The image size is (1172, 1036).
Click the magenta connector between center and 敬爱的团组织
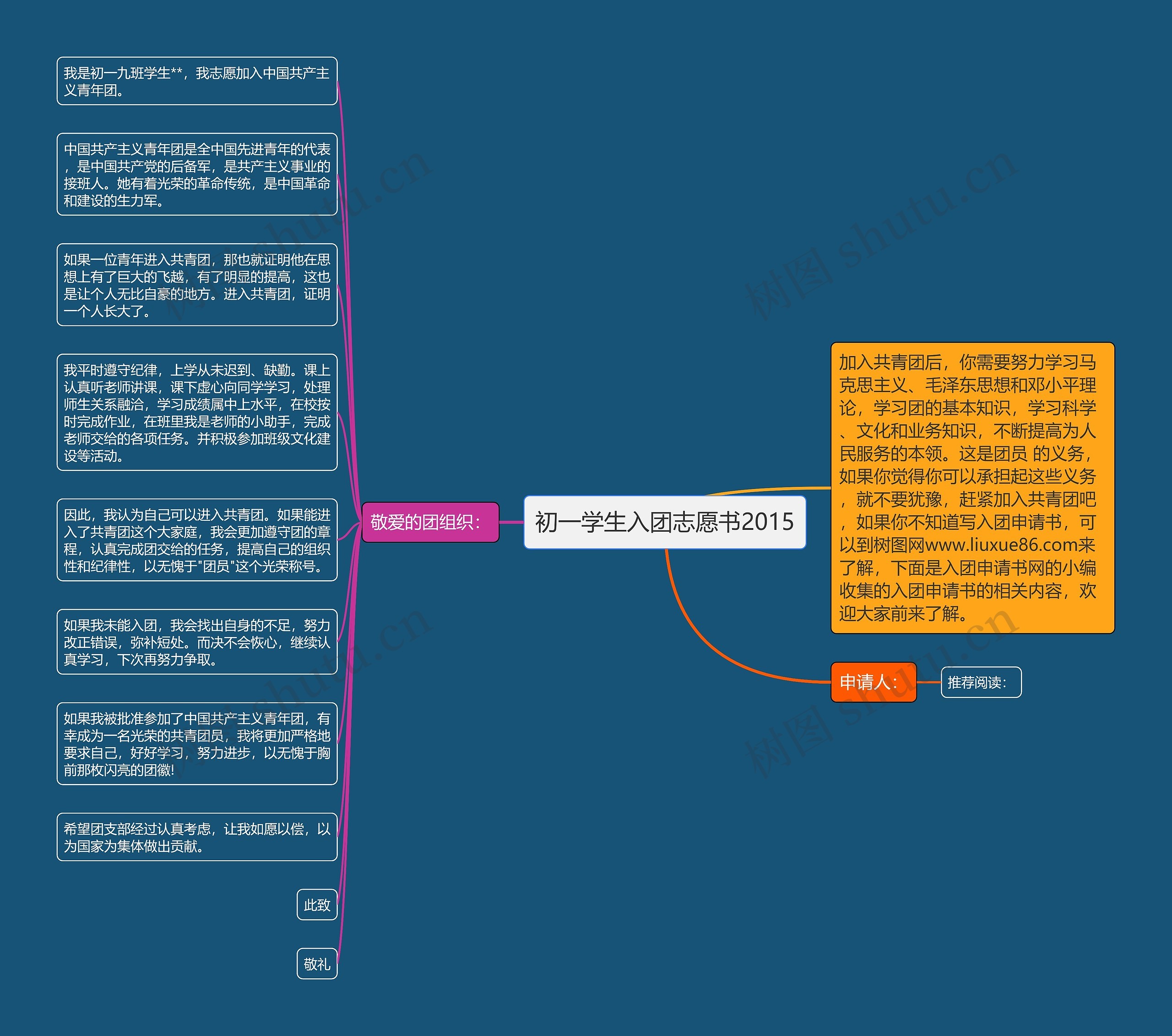511,522
